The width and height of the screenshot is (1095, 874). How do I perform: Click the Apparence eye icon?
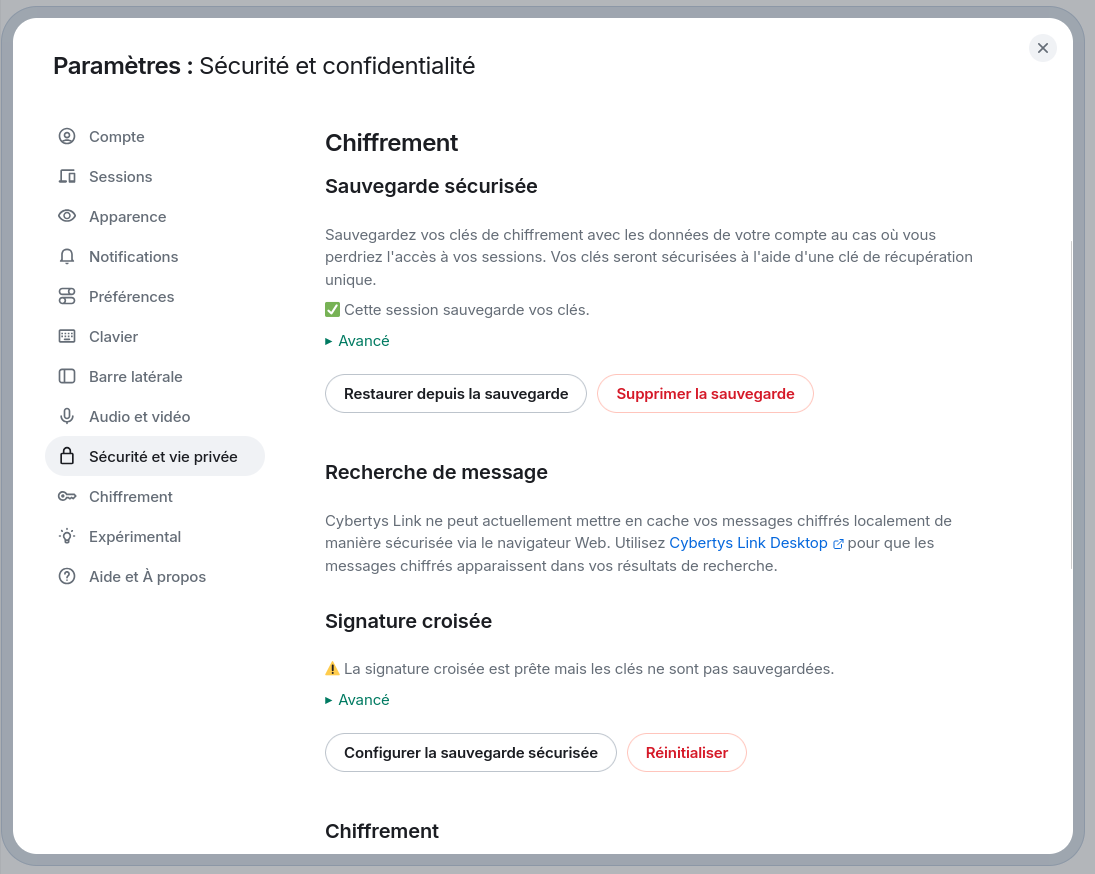click(x=66, y=216)
